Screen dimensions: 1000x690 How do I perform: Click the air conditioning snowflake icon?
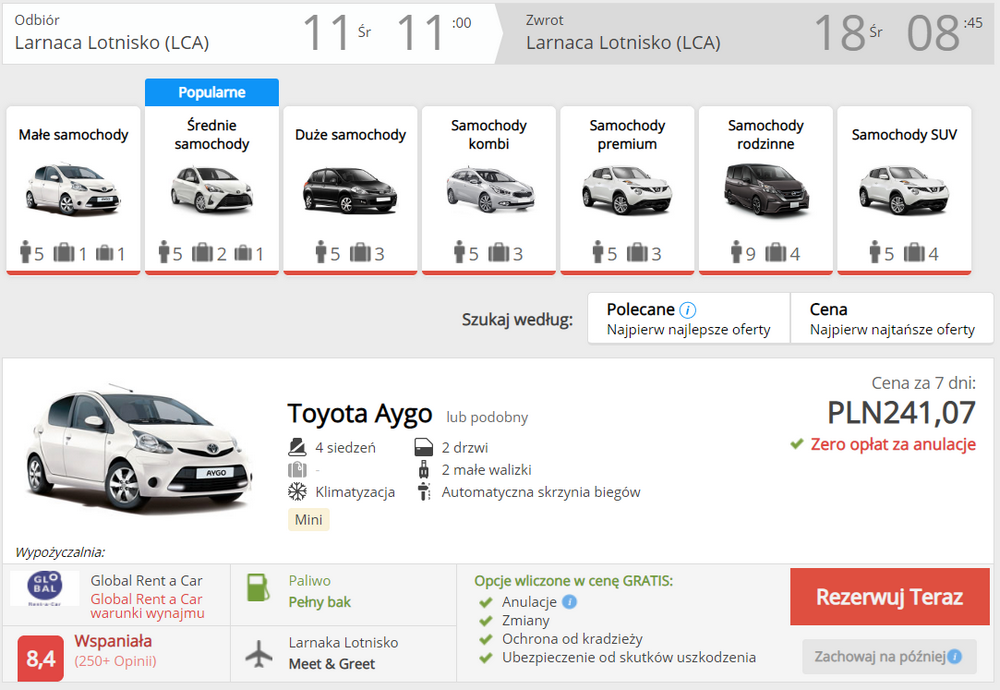point(297,492)
